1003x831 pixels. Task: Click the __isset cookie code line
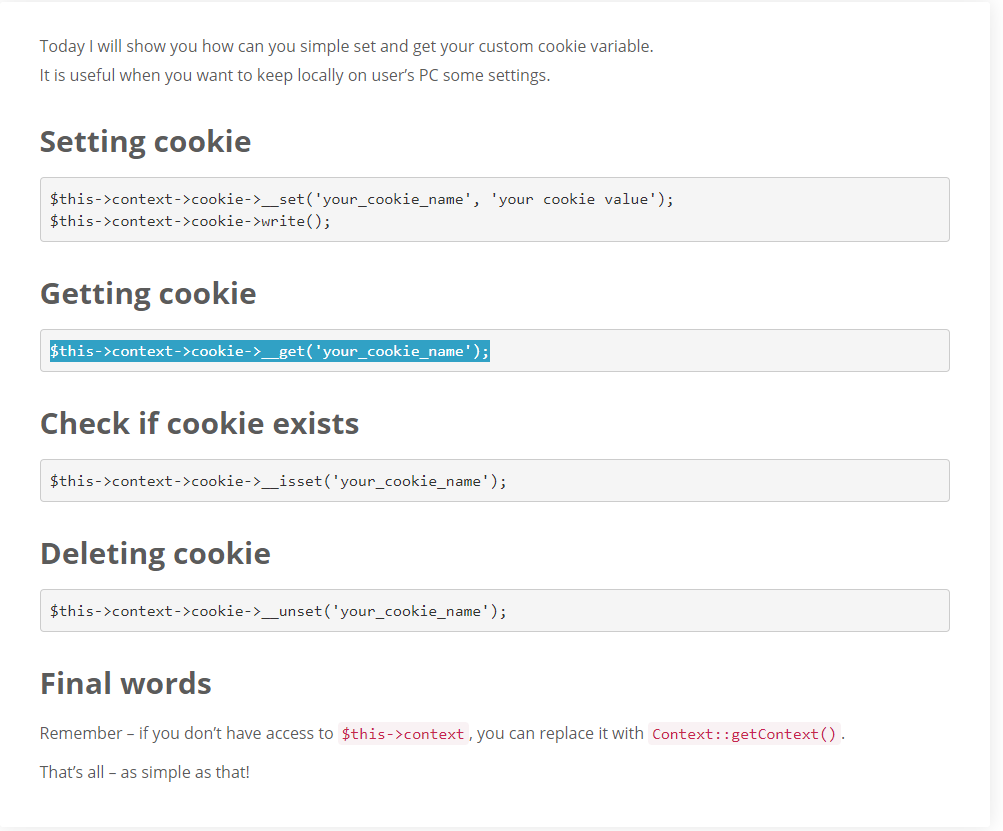pos(278,481)
